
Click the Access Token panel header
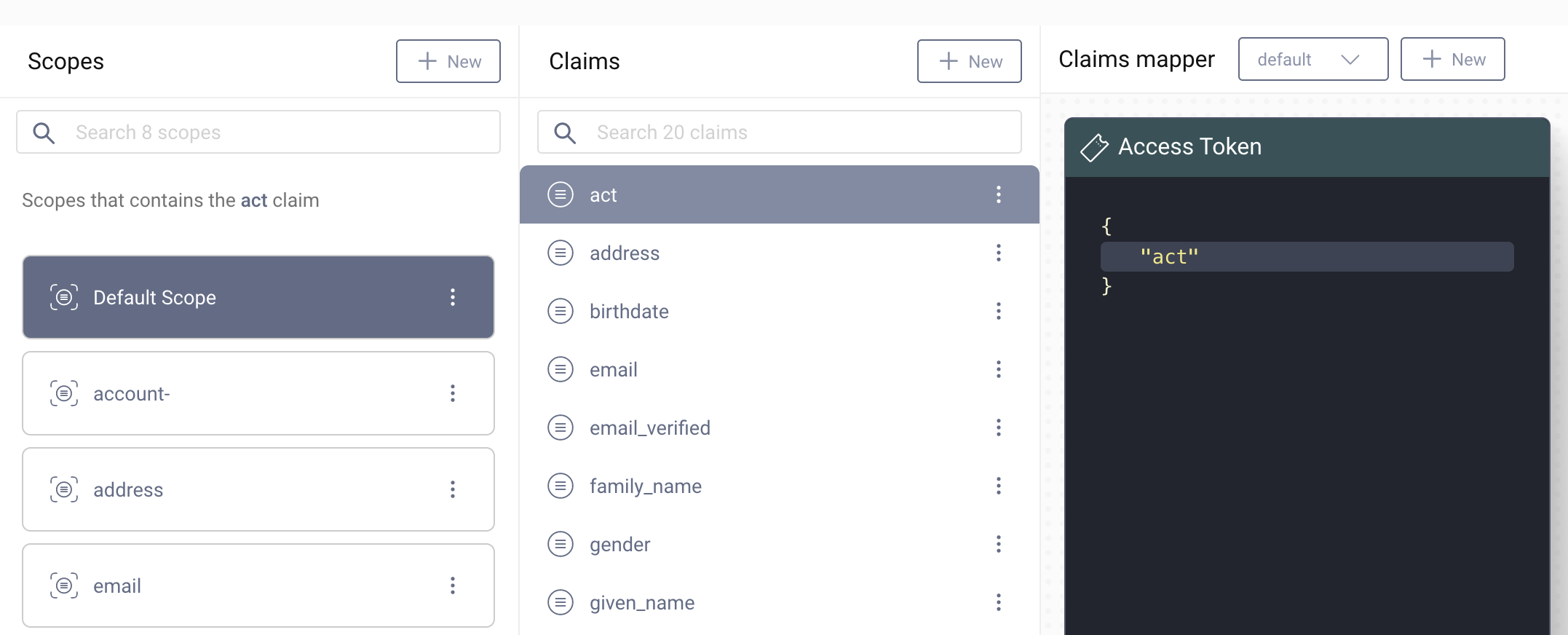1307,147
